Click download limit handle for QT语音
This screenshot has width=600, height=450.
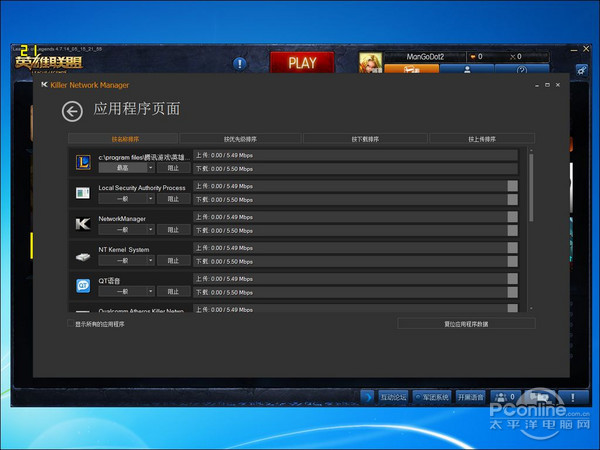513,292
